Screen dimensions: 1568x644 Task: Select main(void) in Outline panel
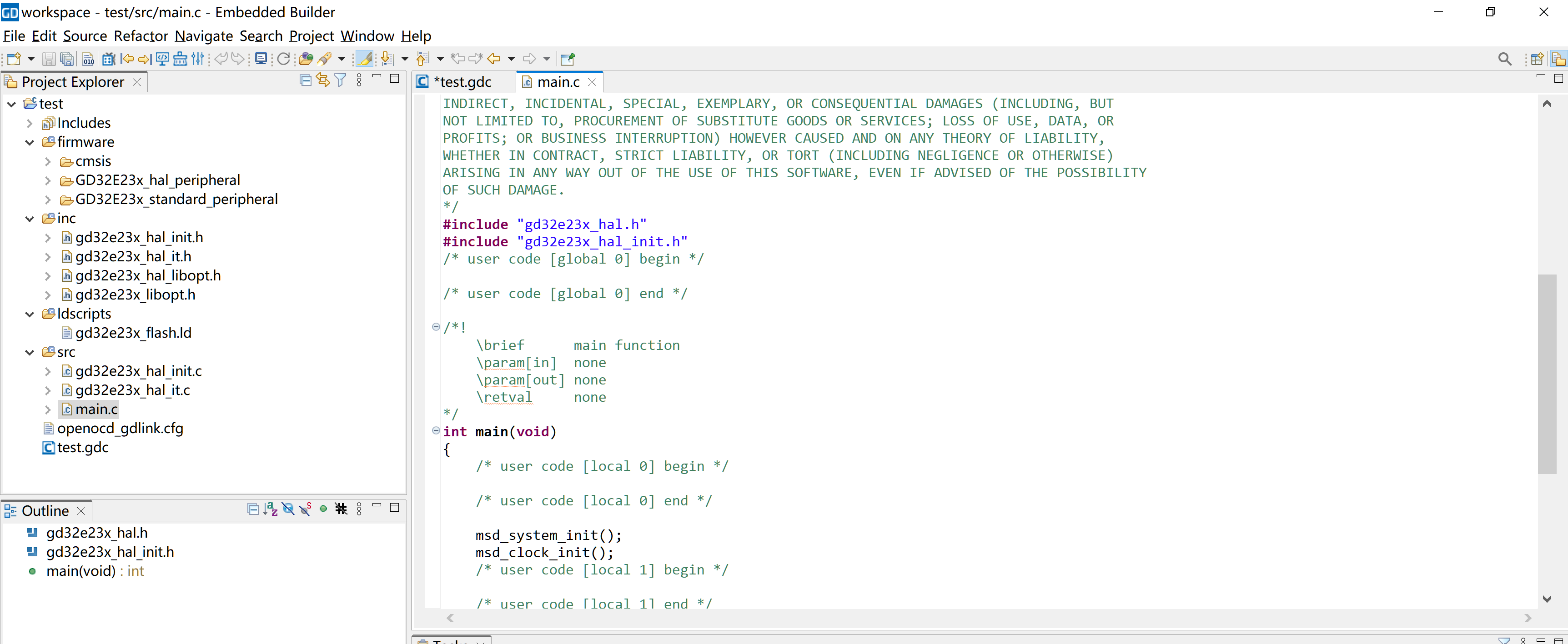[x=80, y=571]
